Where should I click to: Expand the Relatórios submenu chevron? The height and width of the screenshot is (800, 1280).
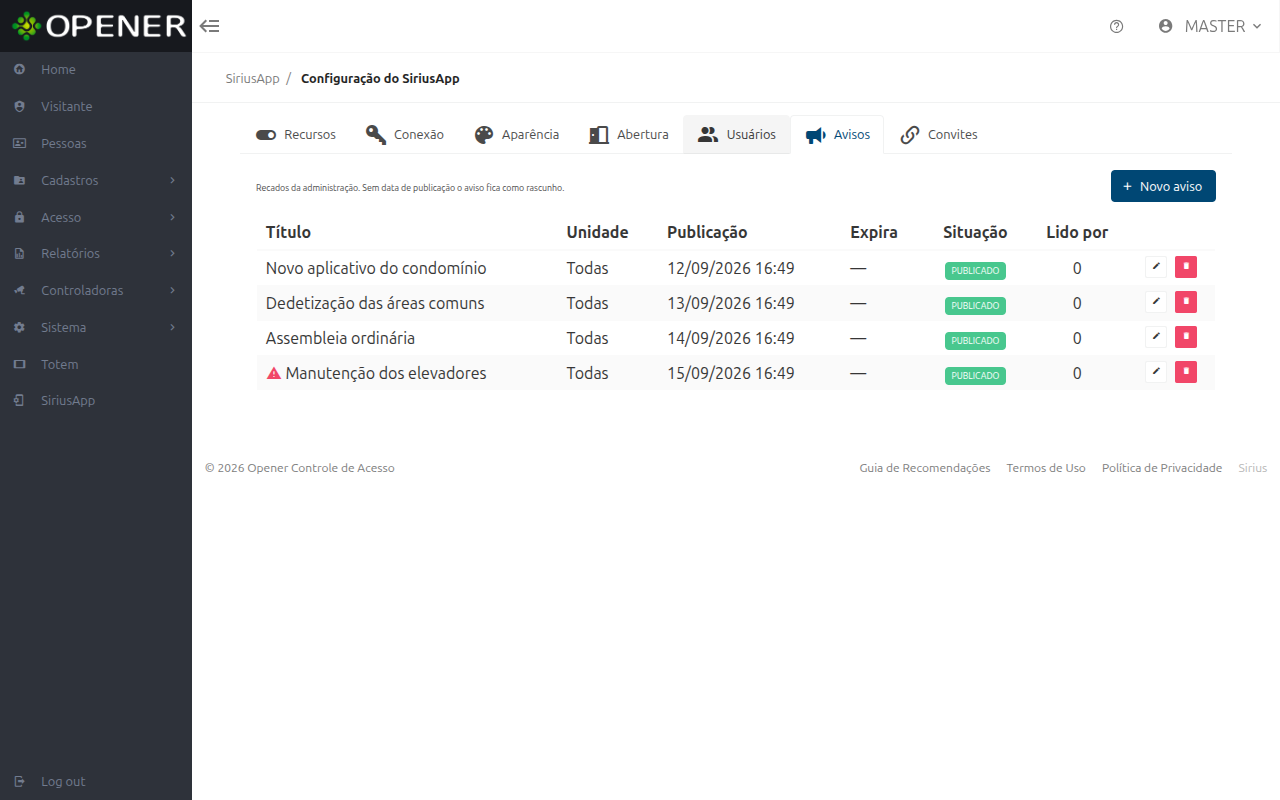[x=173, y=254]
